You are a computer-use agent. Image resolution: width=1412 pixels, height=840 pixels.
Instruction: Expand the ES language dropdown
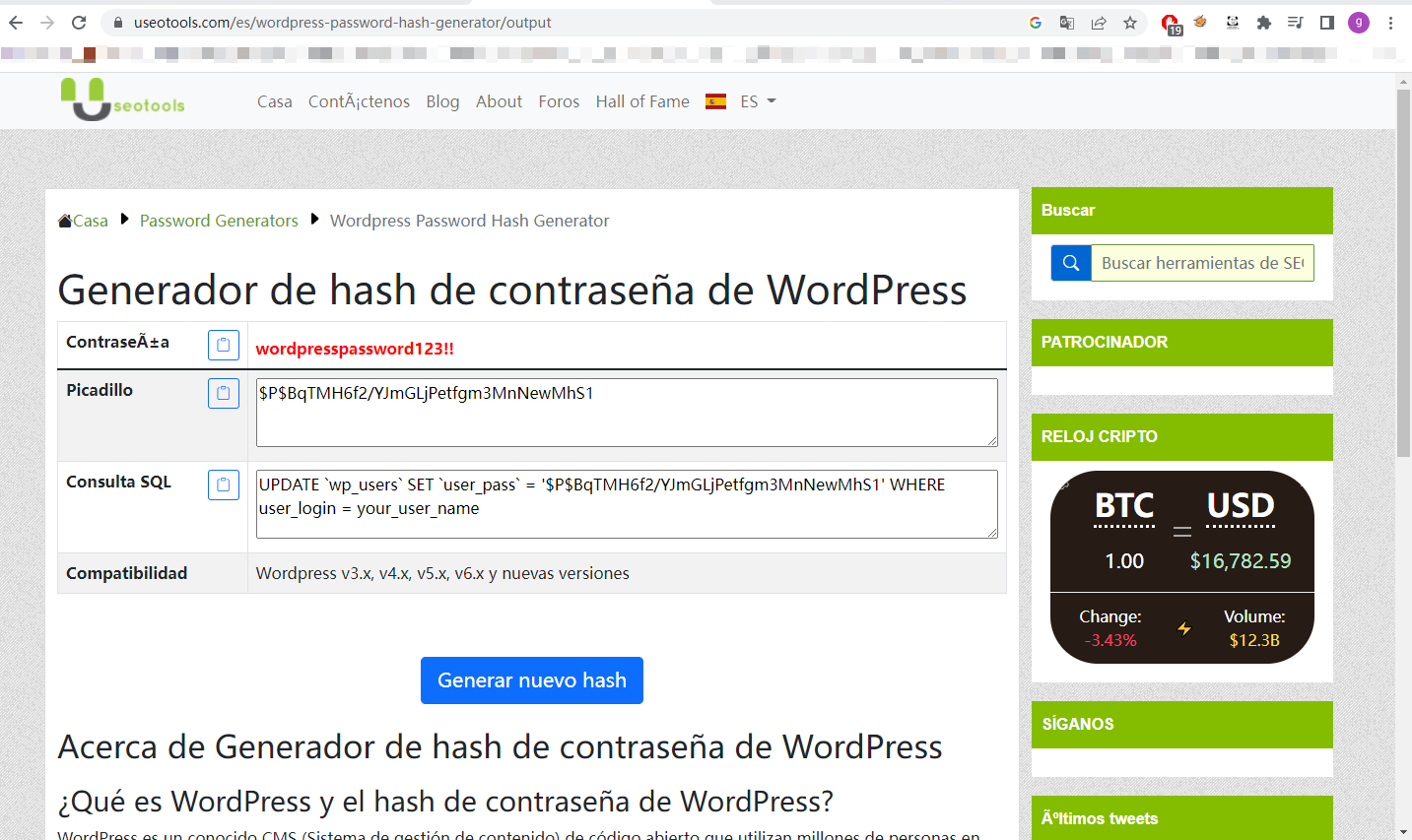coord(758,101)
